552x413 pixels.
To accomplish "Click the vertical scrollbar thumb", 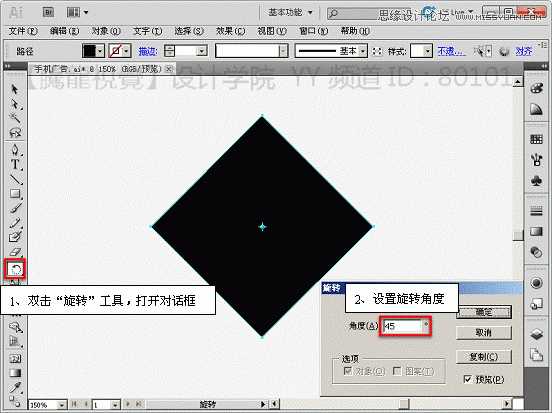I will [518, 235].
